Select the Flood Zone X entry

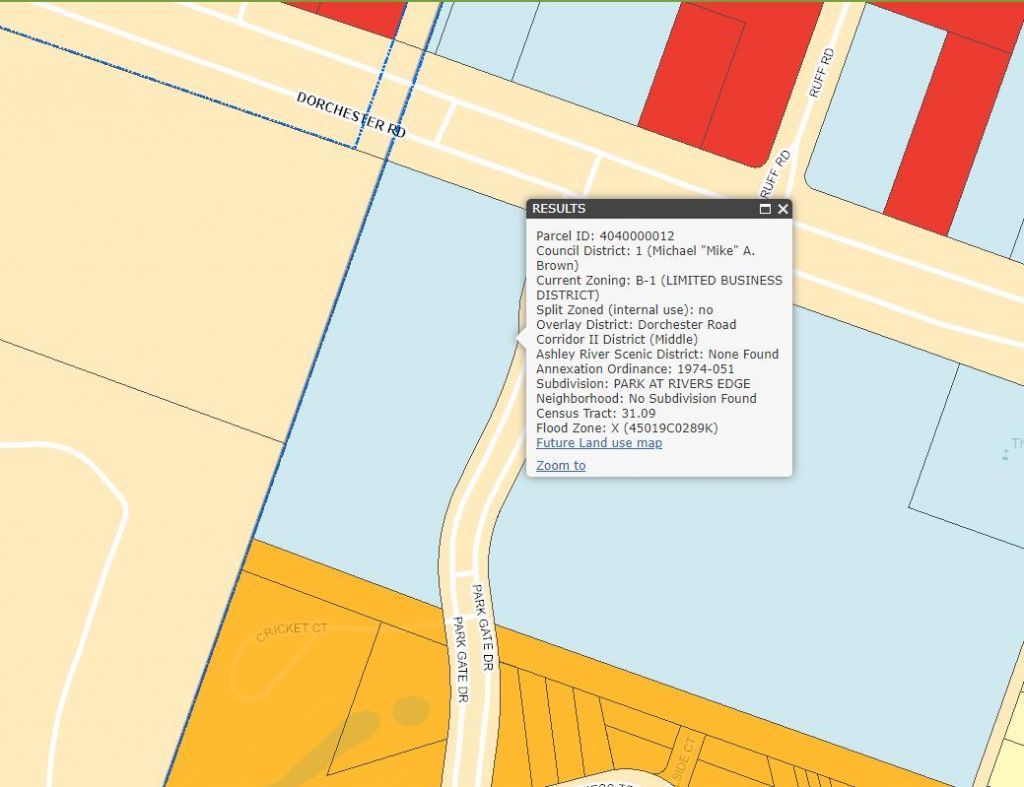coord(626,428)
